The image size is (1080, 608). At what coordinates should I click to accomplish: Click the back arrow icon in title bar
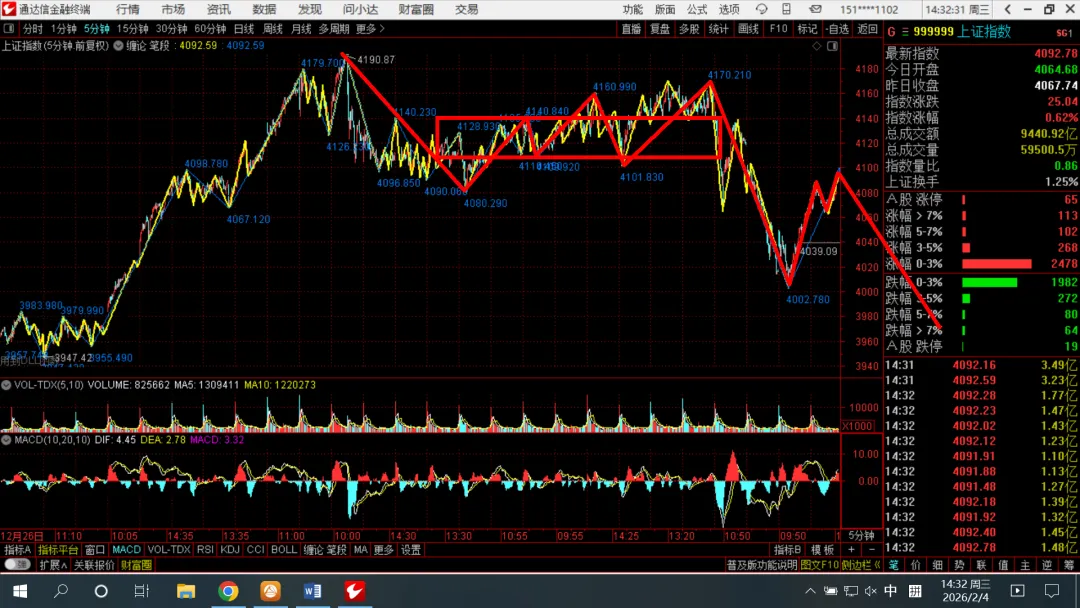(x=1008, y=9)
